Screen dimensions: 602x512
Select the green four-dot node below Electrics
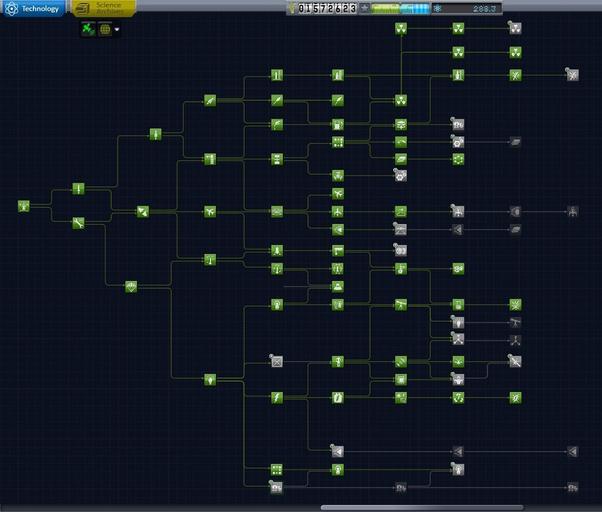point(277,469)
